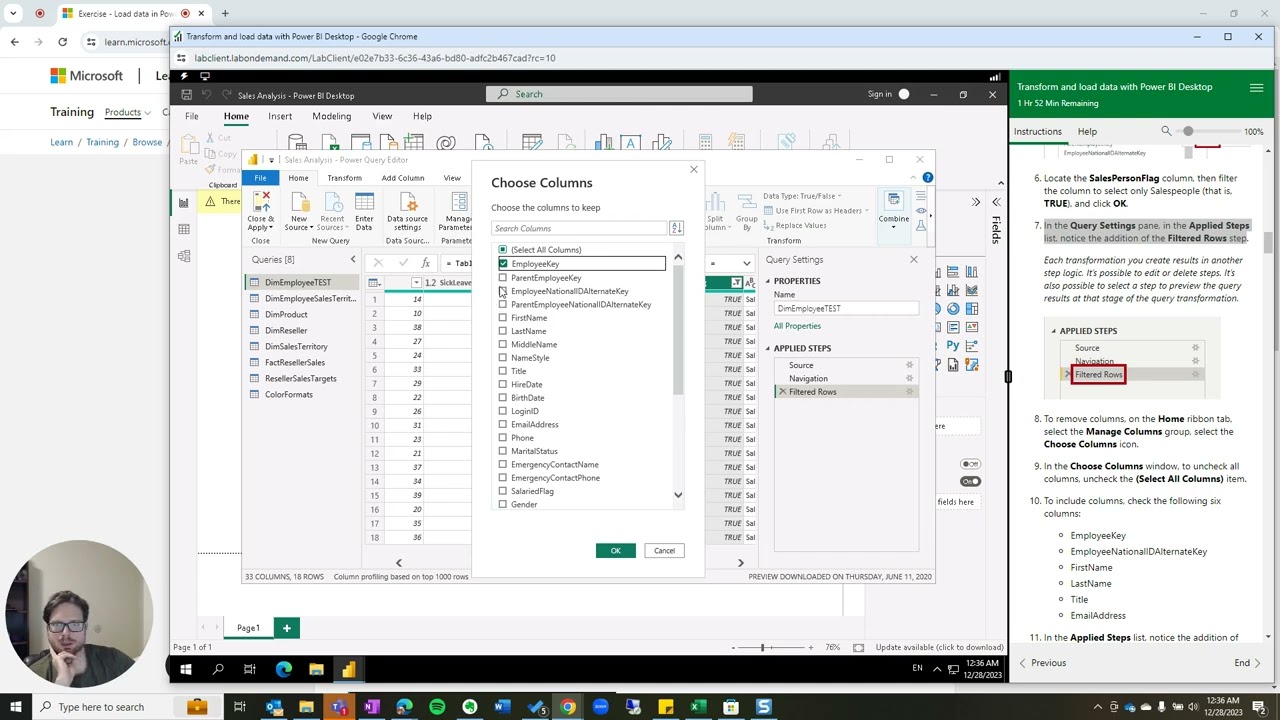
Task: Collapse the Queries pane chevron
Action: point(352,260)
